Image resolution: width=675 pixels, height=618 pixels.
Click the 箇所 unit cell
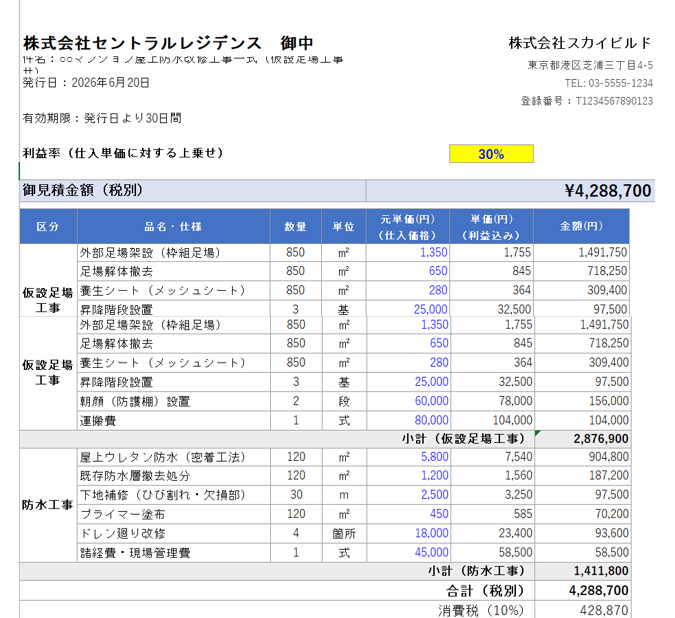[344, 534]
